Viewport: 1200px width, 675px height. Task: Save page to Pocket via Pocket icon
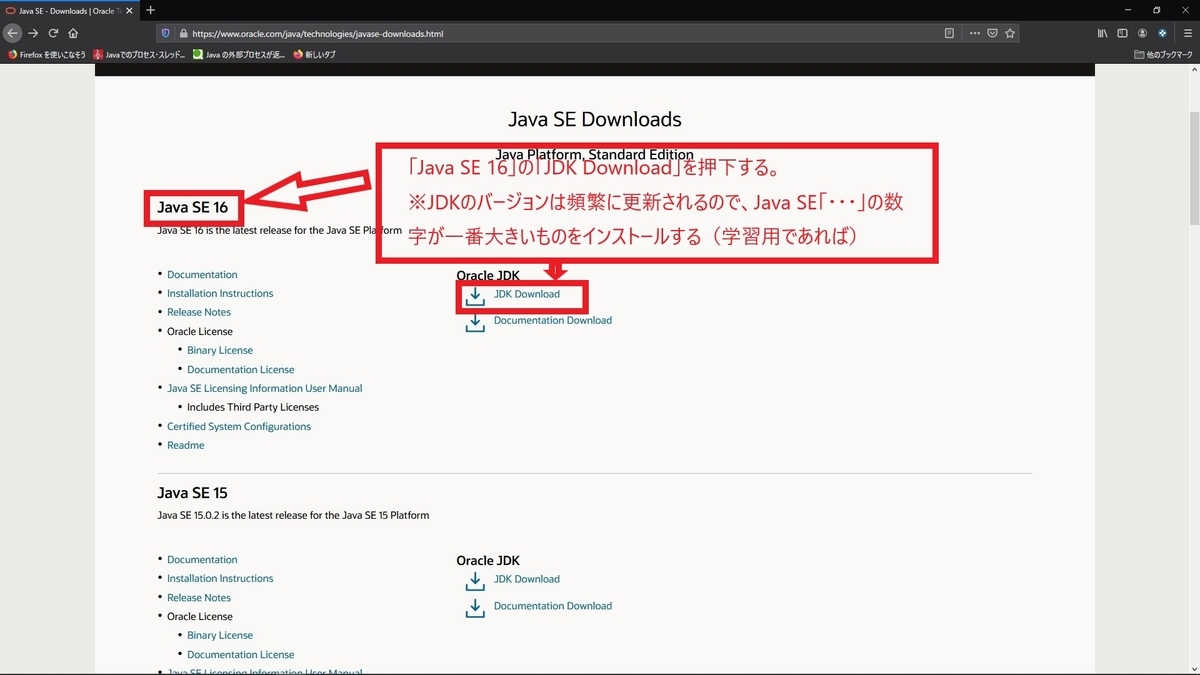(991, 32)
